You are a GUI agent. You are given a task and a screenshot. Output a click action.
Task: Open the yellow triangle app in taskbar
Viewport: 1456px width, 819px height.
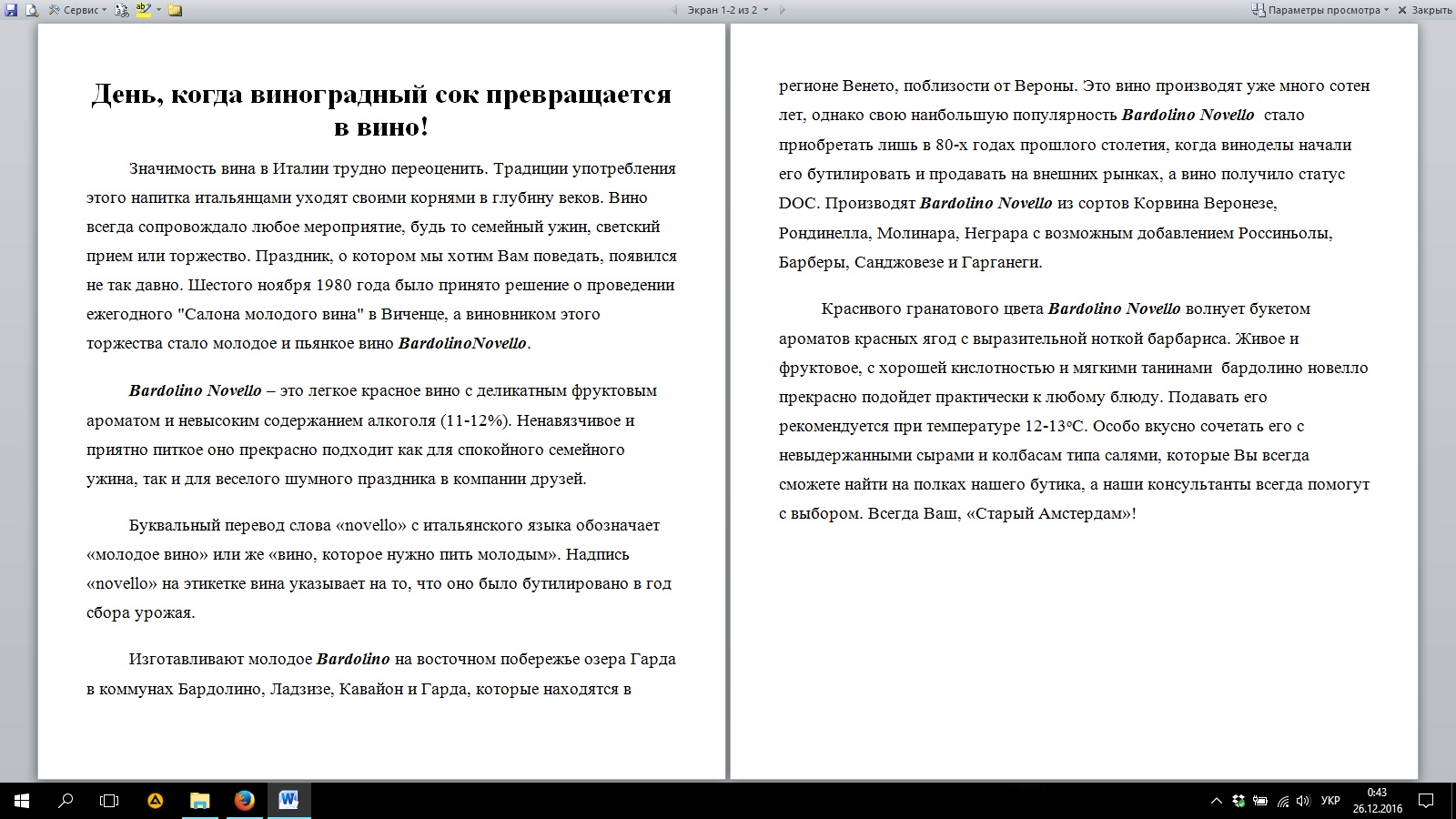click(156, 801)
